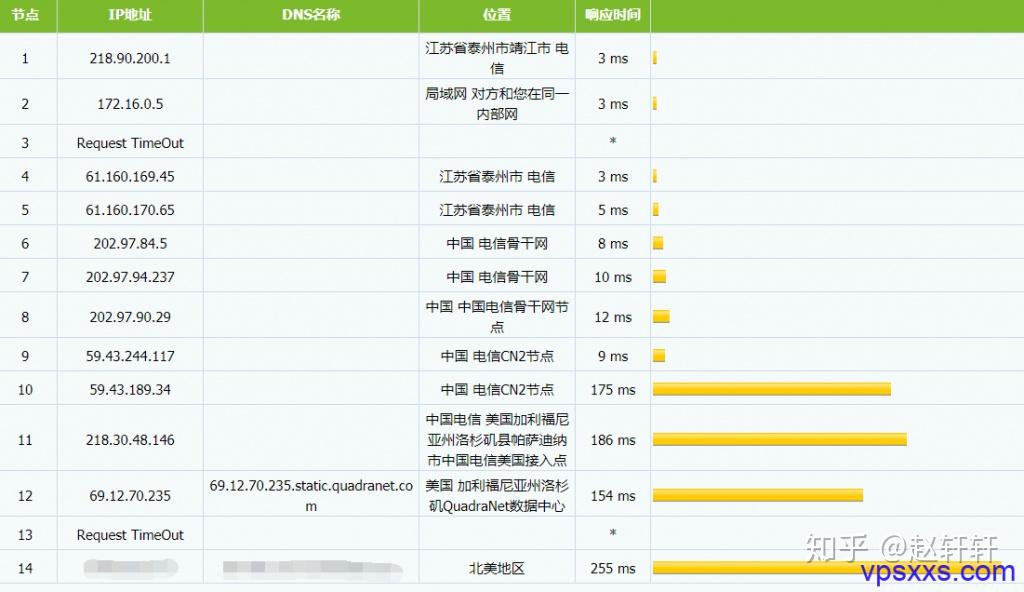Click location 中国 电信CN2节点 on node 10
Image resolution: width=1024 pixels, height=592 pixels.
[497, 389]
